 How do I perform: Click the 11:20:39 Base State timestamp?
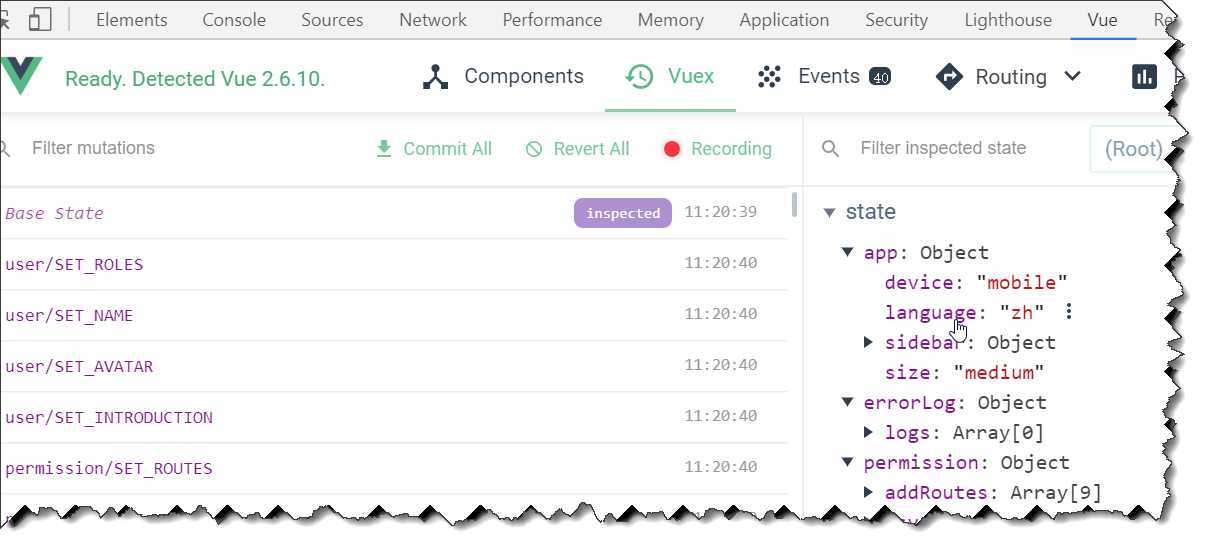[721, 213]
